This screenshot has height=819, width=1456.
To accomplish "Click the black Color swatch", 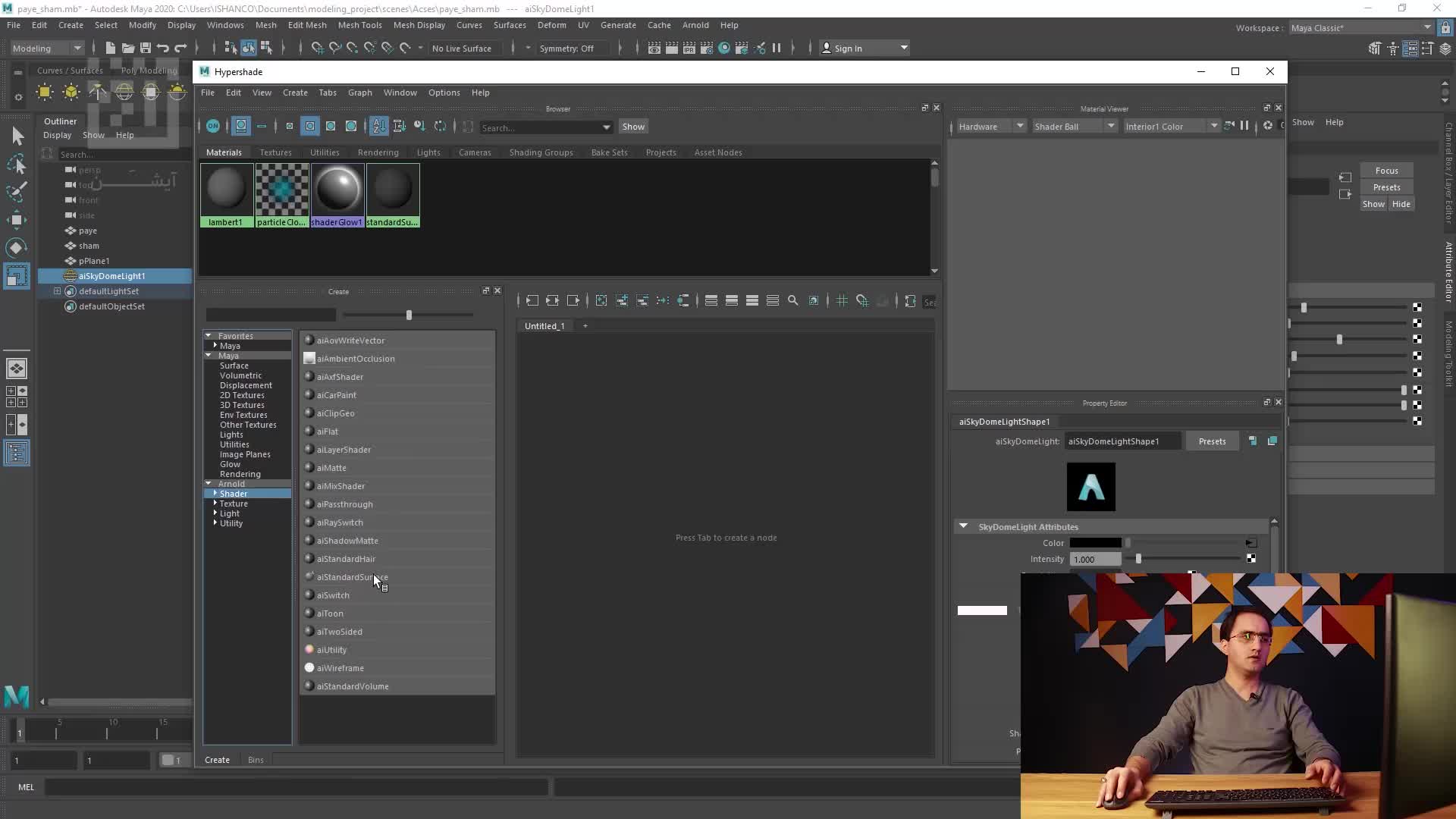I will (1095, 543).
